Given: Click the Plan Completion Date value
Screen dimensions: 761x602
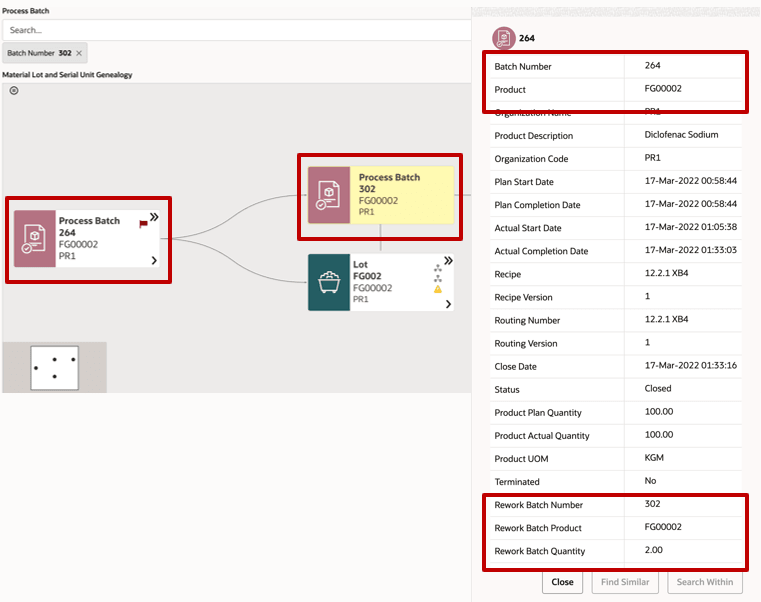Looking at the screenshot, I should (x=691, y=204).
